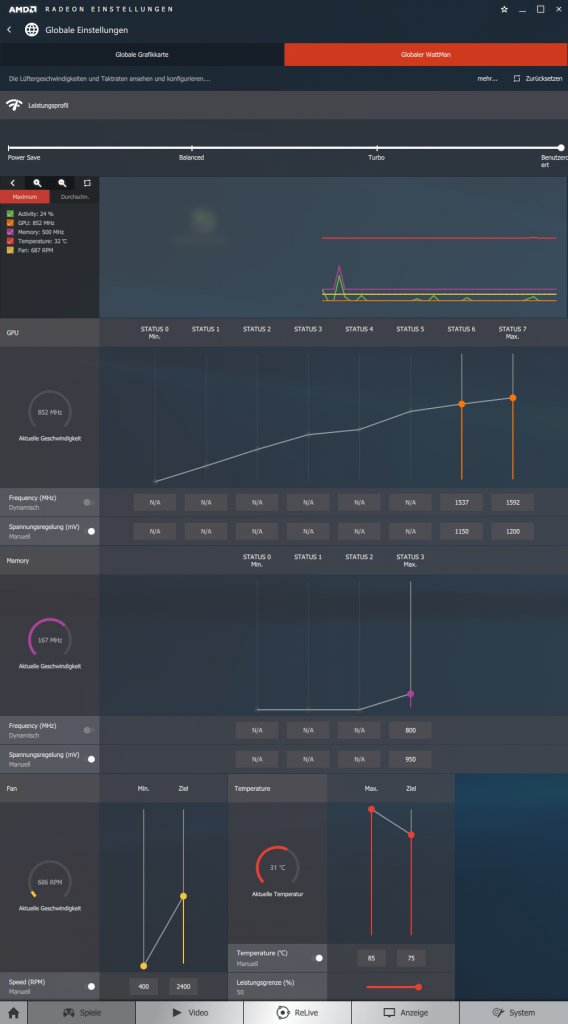This screenshot has width=568, height=1024.
Task: Toggle Temperature (°C) manual switch
Action: (318, 958)
